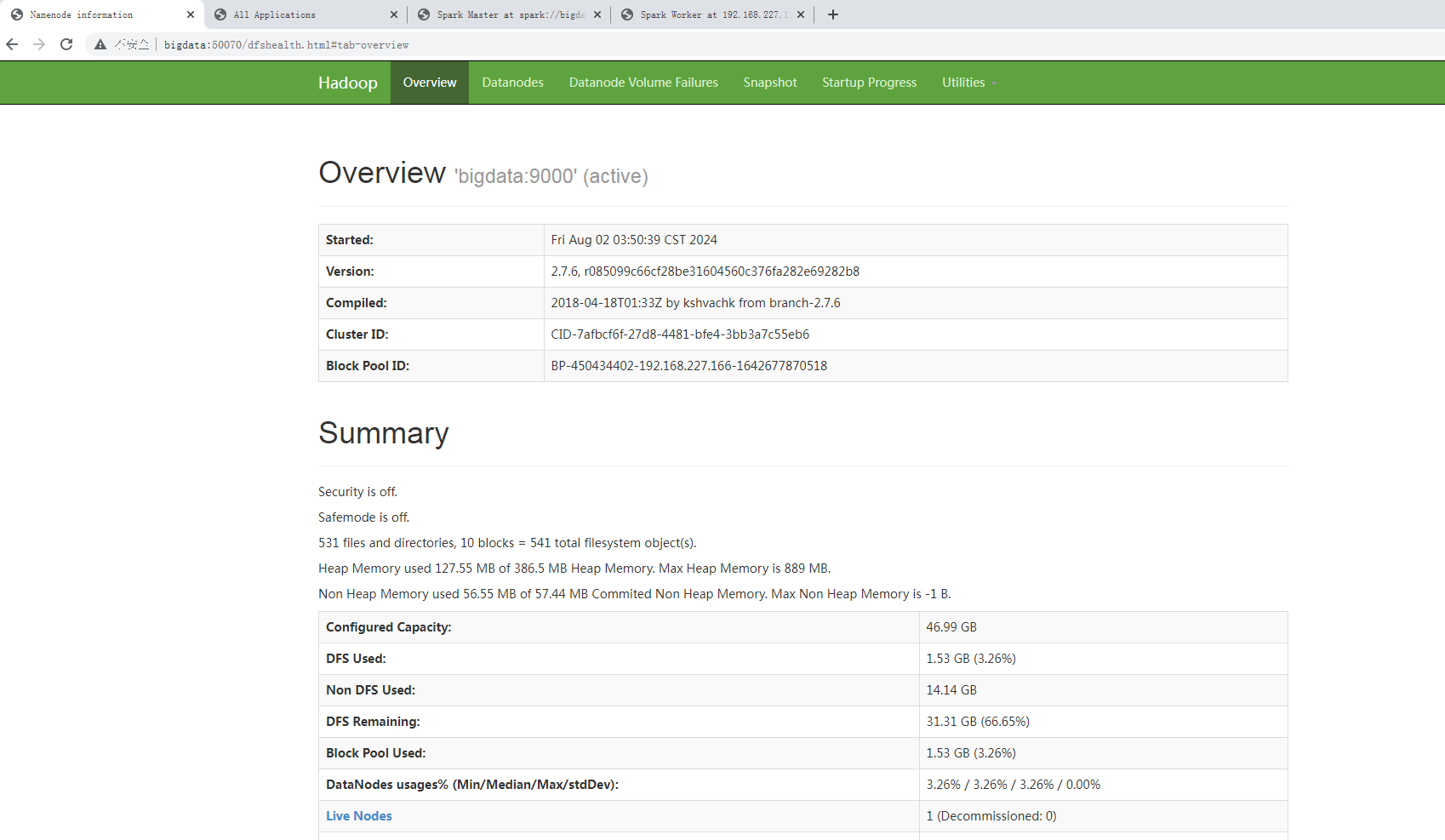Click the 'Version:' row label
Image resolution: width=1445 pixels, height=840 pixels.
(350, 271)
